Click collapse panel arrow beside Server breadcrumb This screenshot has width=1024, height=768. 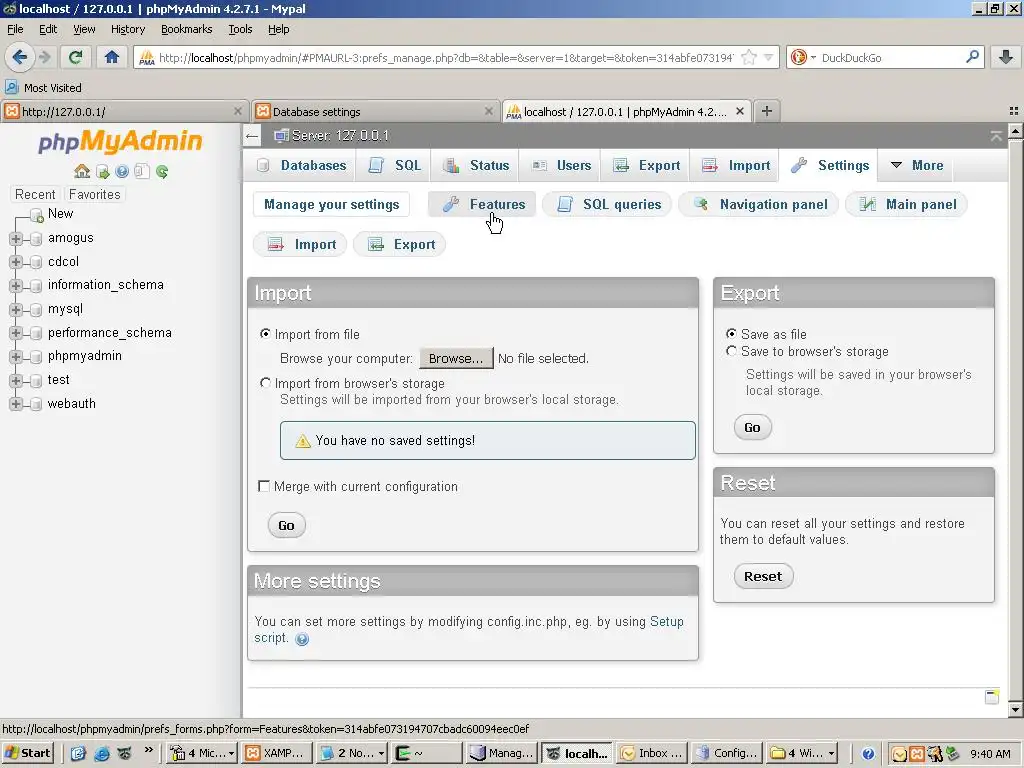(x=252, y=136)
